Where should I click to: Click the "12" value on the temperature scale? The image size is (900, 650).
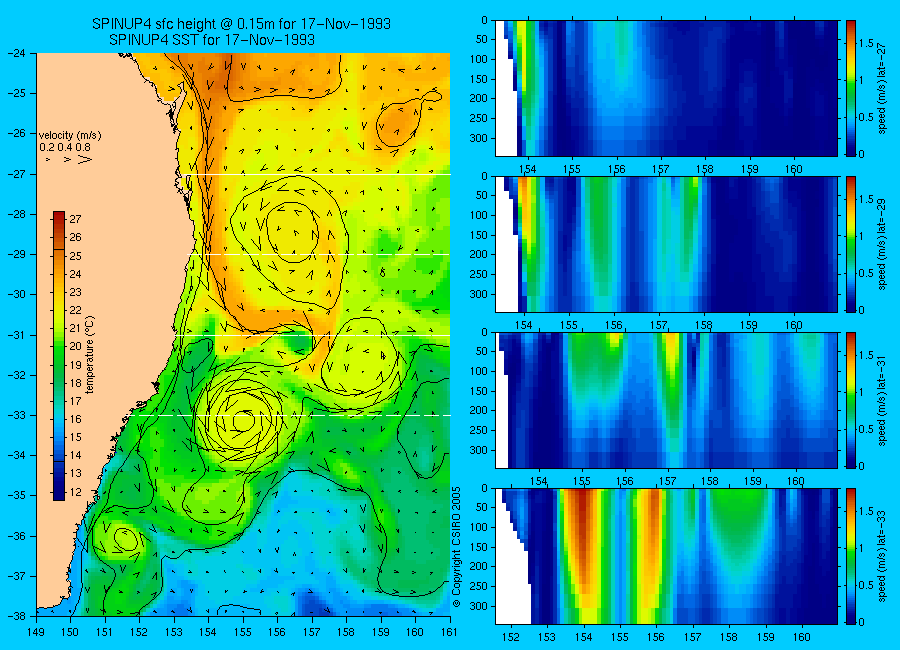click(x=75, y=492)
